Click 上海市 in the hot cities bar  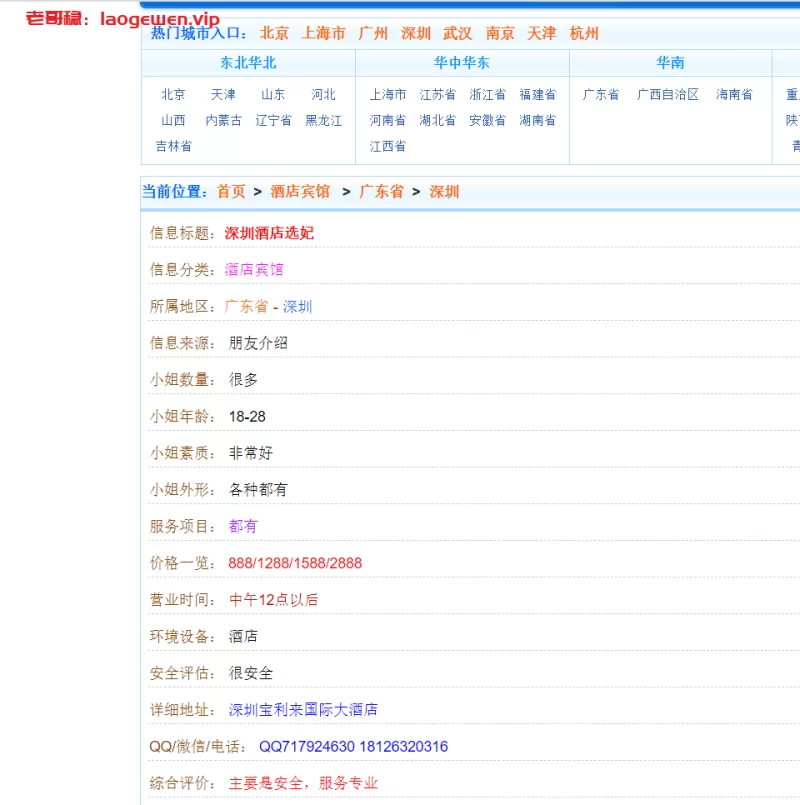click(323, 33)
